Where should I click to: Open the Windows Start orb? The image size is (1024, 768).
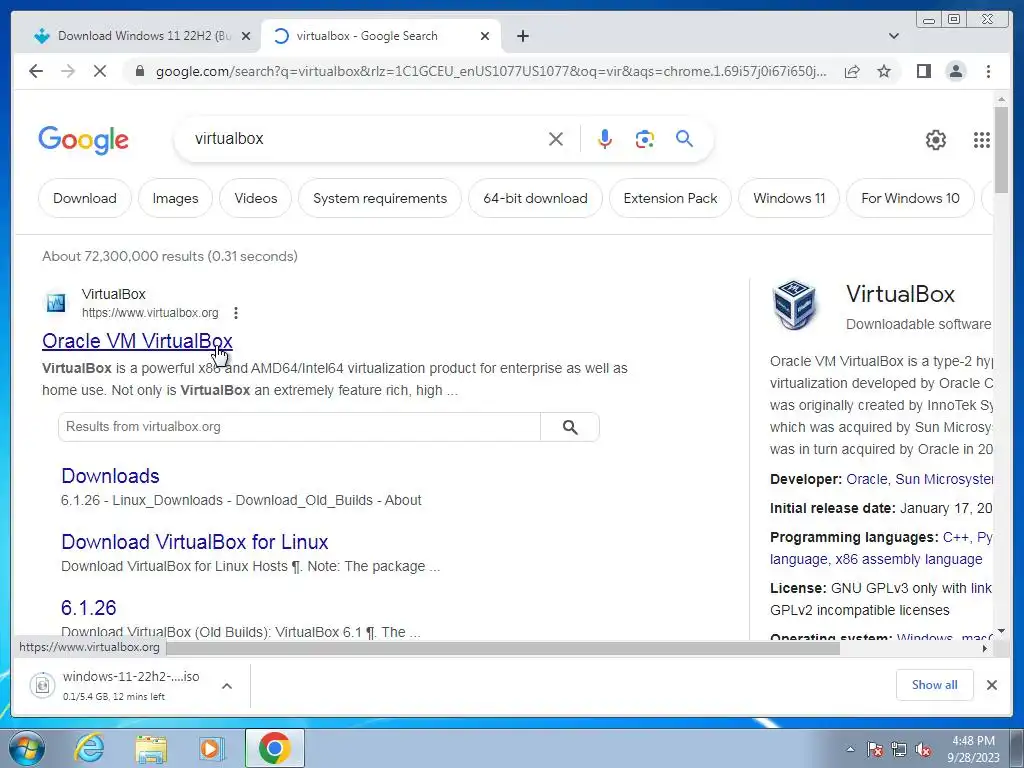pos(26,748)
